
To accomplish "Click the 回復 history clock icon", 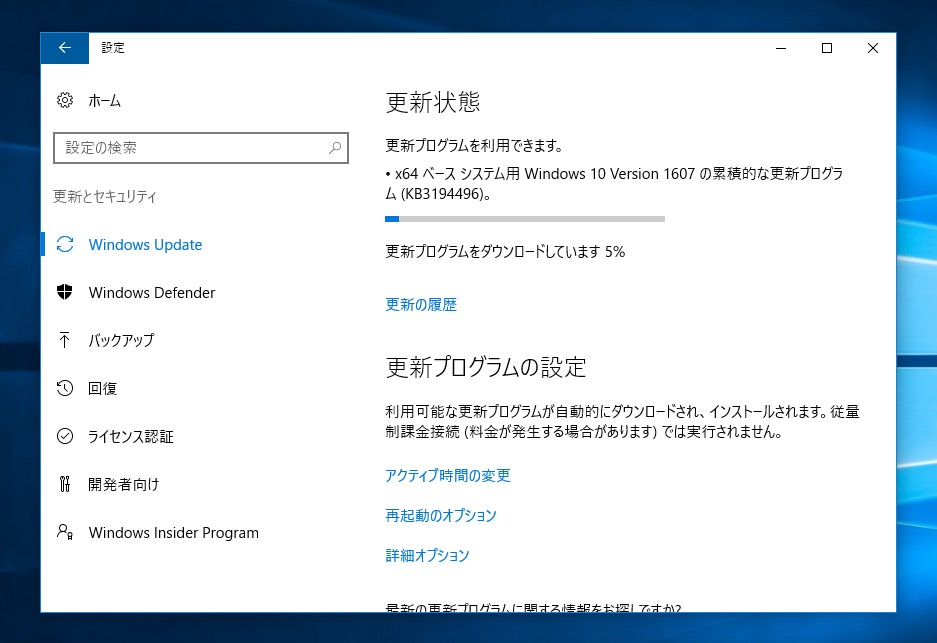I will (x=65, y=388).
